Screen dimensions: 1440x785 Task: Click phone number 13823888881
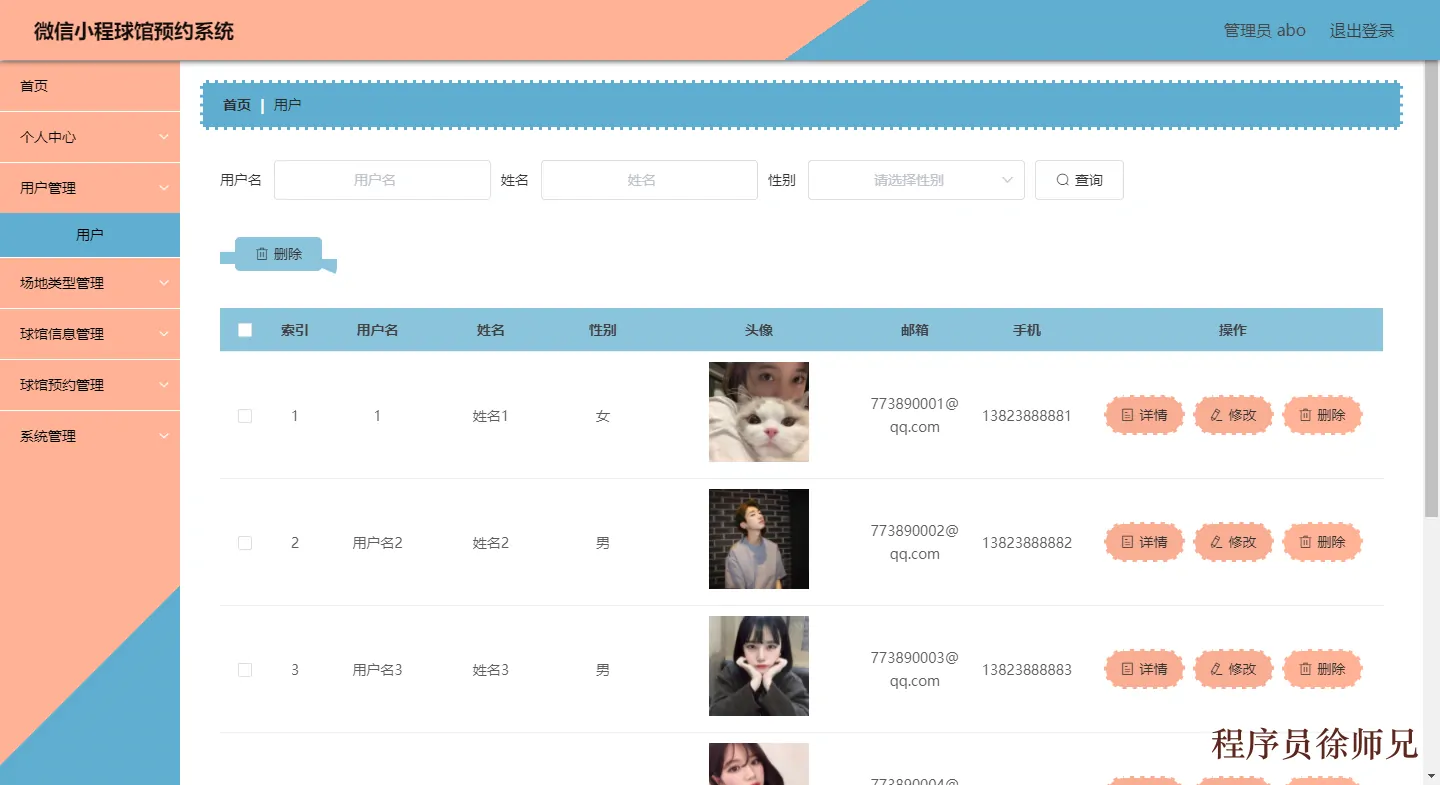point(1027,416)
